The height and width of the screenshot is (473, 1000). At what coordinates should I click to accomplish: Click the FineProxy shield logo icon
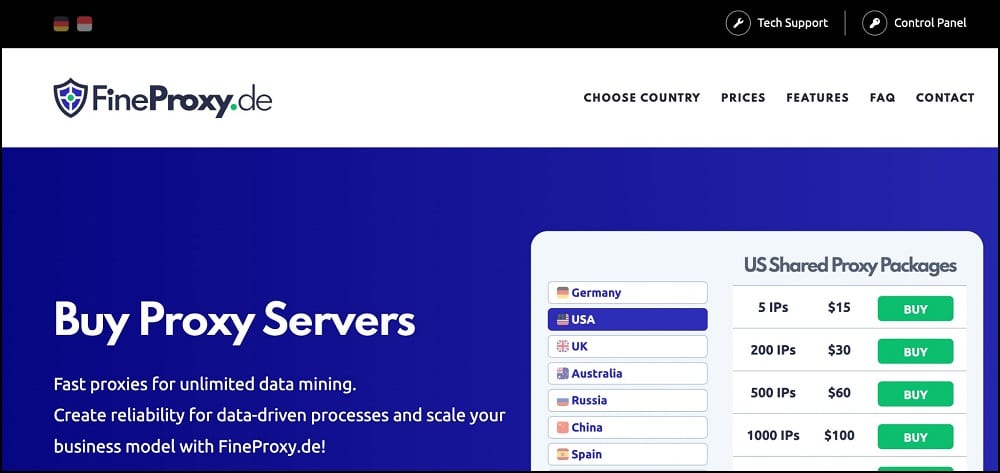coord(70,98)
